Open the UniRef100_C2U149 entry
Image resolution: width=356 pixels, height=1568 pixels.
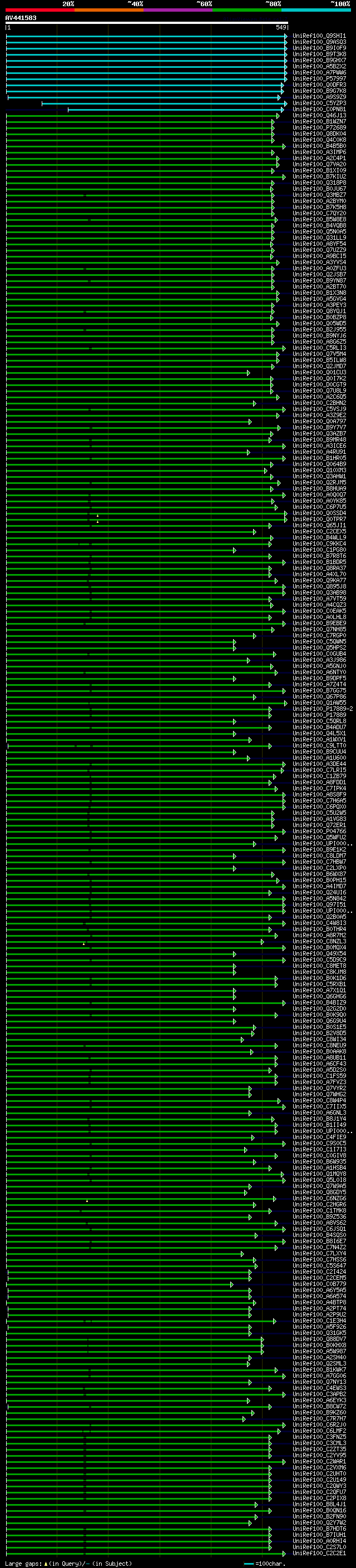(x=319, y=1480)
